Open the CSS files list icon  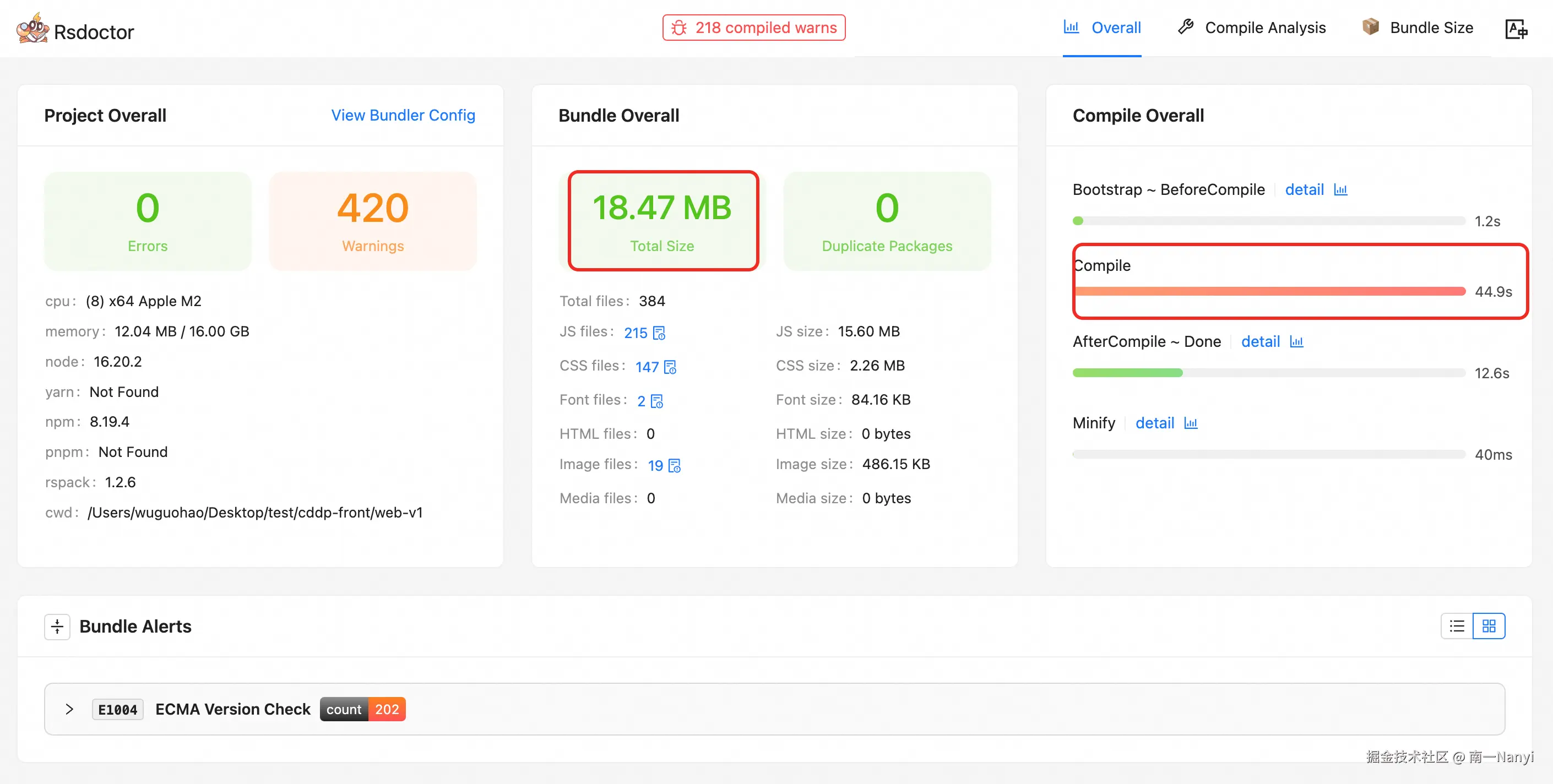pos(670,367)
